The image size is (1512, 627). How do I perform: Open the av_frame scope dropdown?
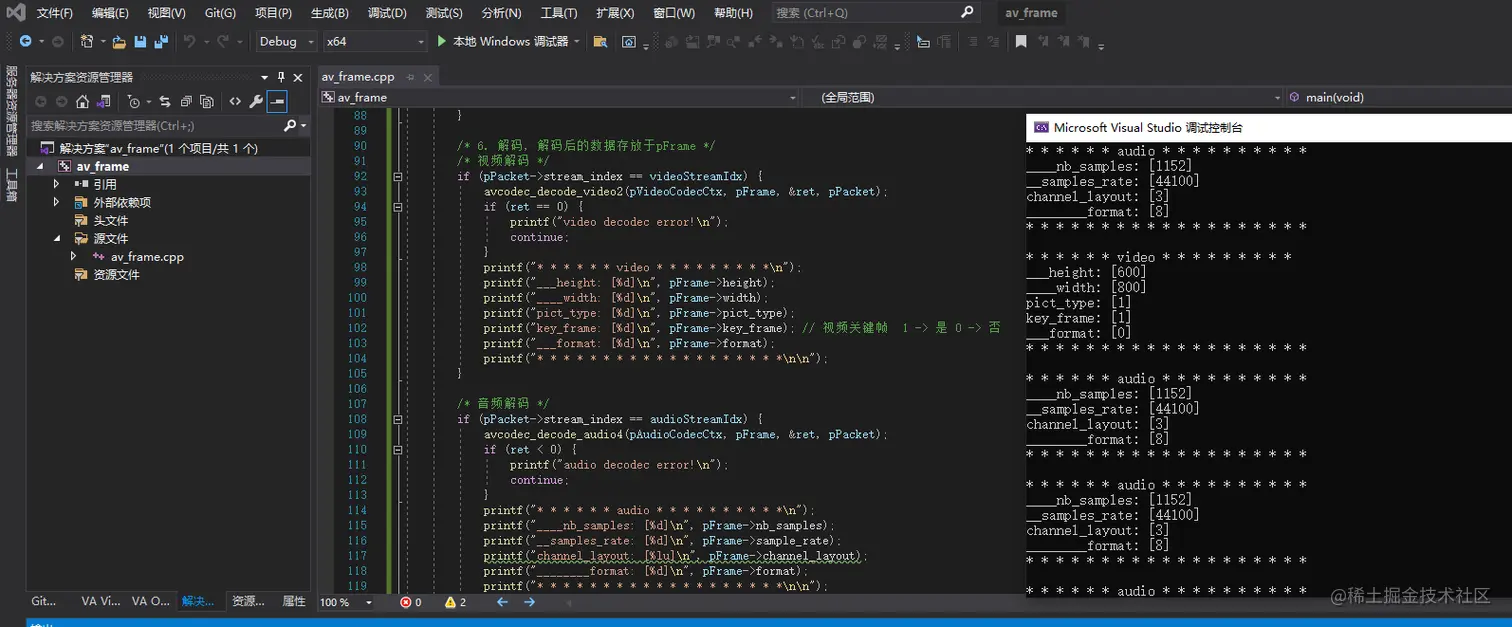point(559,97)
